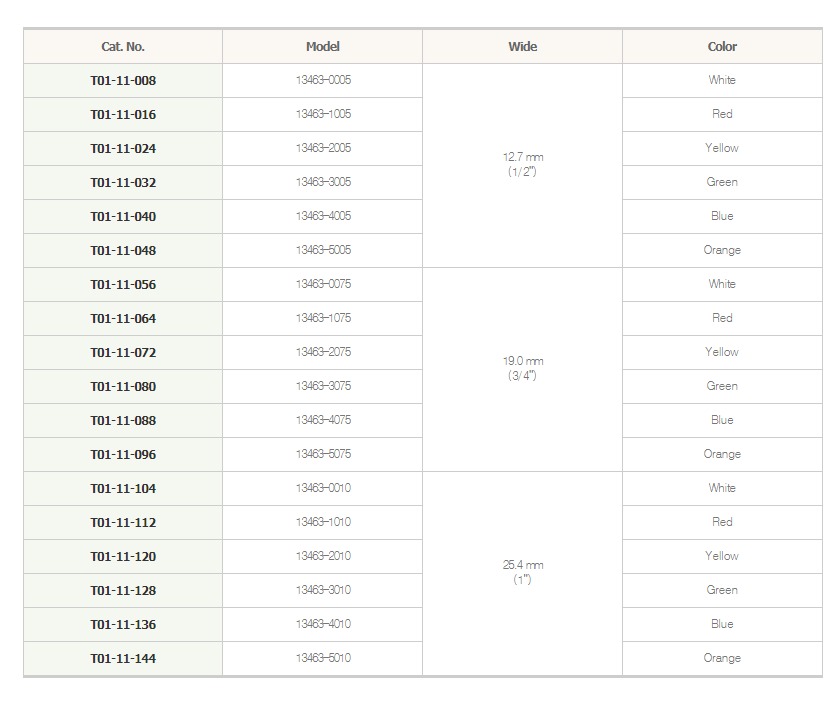Click model number 13463-3010
The height and width of the screenshot is (704, 830).
pos(323,590)
